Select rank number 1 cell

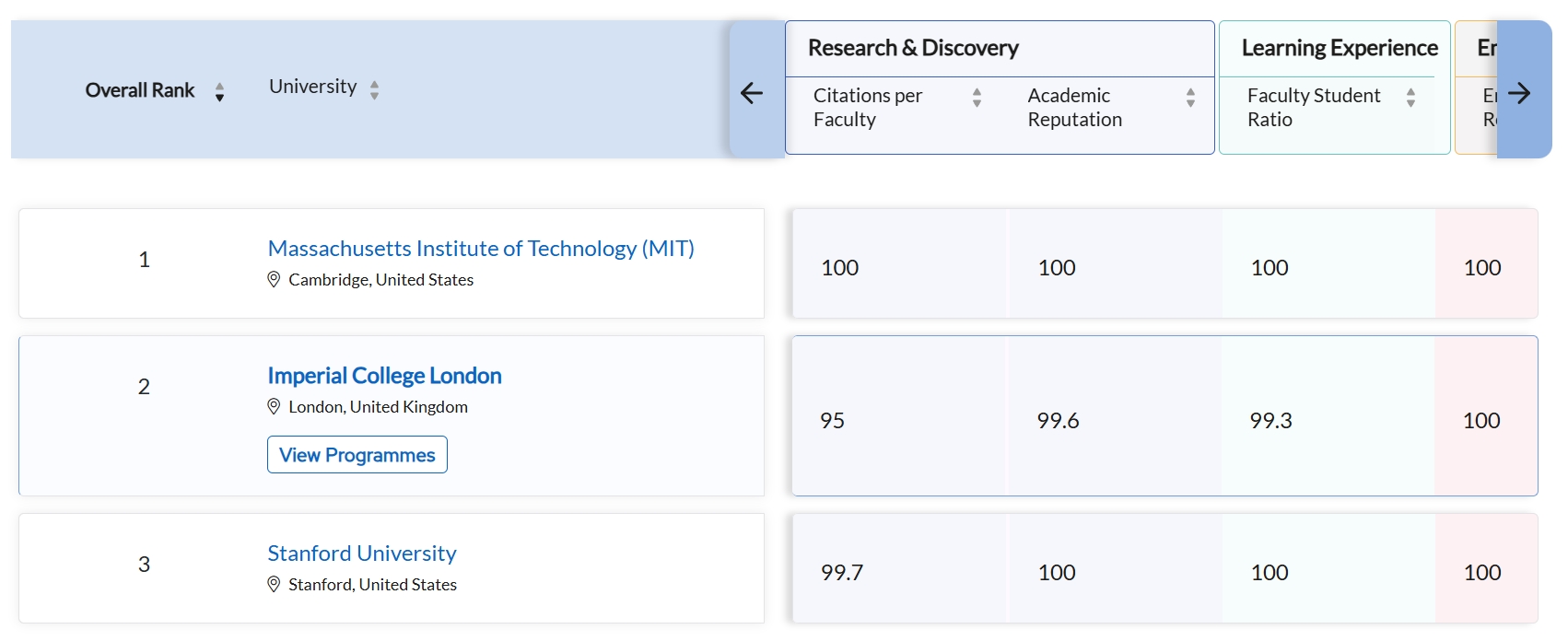[x=145, y=260]
